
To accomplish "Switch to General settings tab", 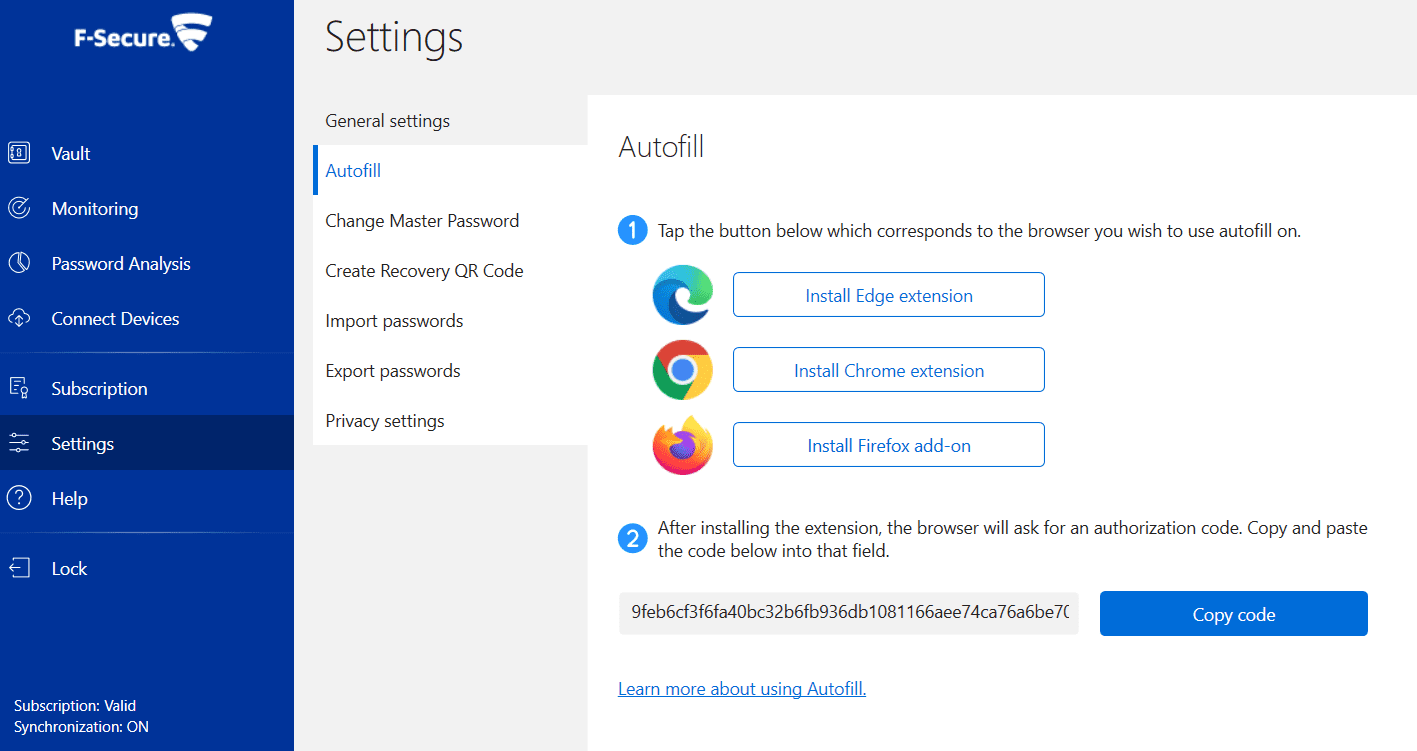I will pos(450,121).
